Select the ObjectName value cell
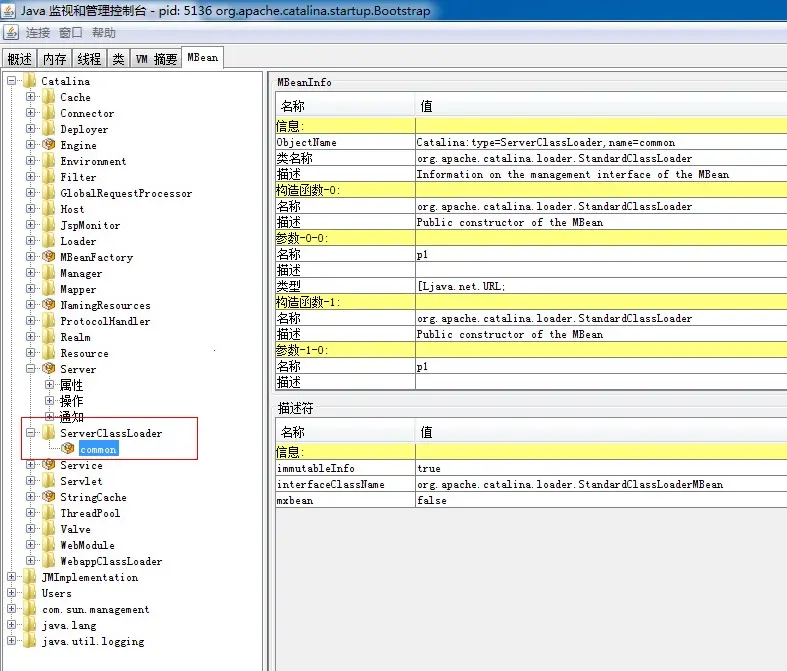 tap(601, 142)
